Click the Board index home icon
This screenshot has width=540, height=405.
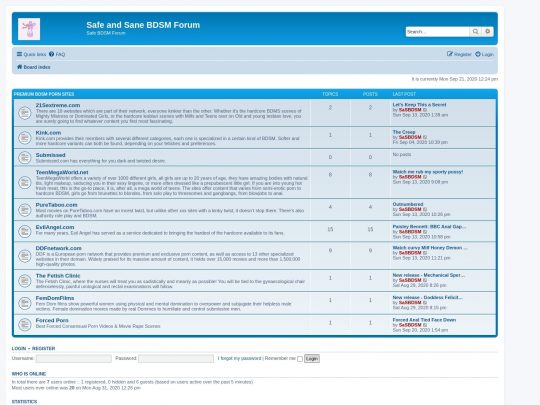pos(20,67)
